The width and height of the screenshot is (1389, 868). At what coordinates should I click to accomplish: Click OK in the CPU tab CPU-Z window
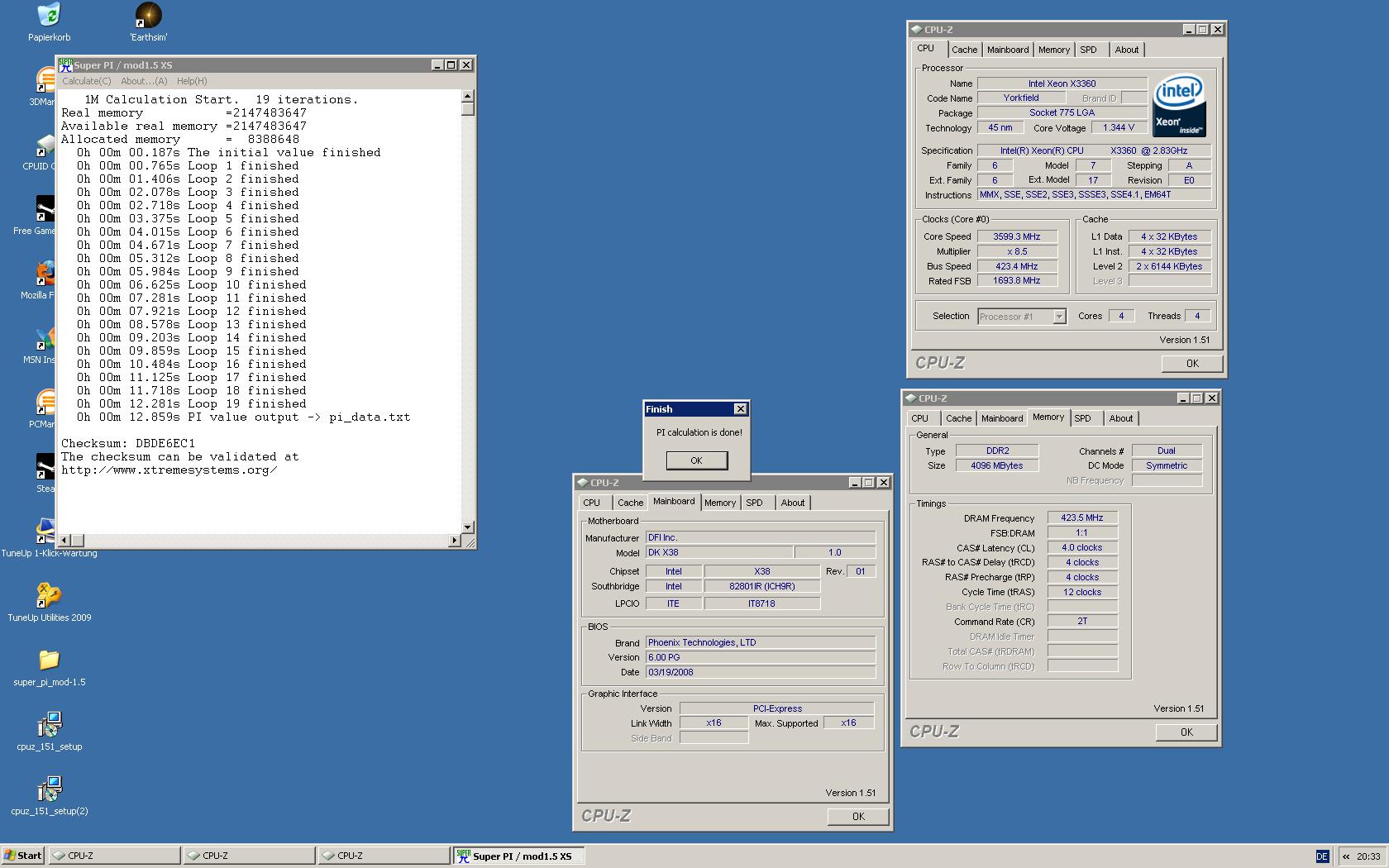pyautogui.click(x=1192, y=364)
